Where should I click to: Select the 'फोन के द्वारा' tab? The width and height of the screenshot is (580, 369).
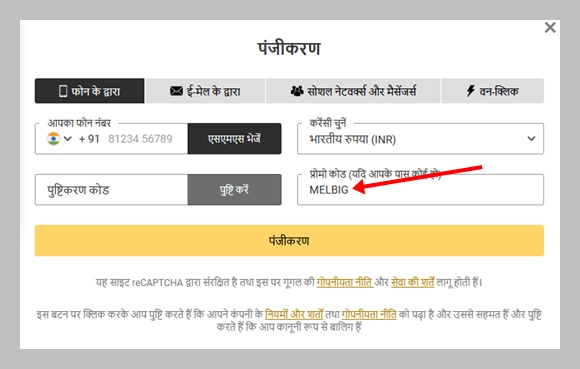[90, 91]
